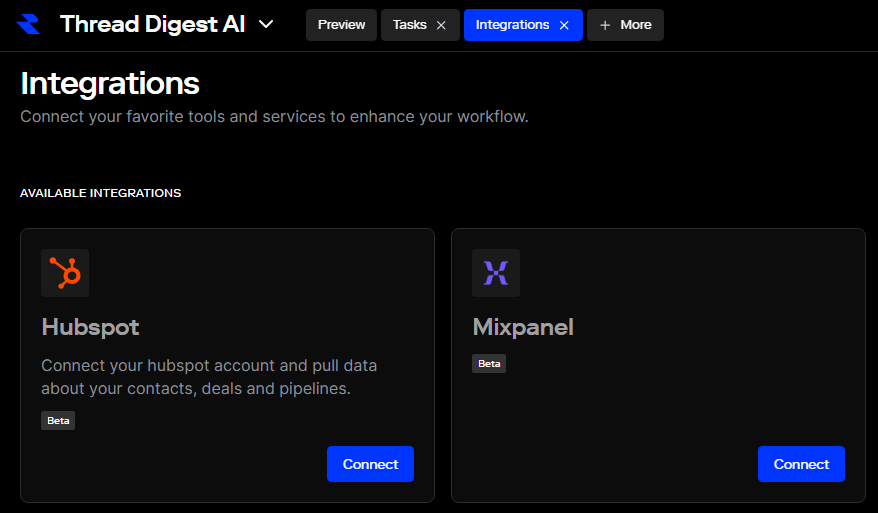Click the Available Integrations section label
Screen dimensions: 878x513
(100, 193)
